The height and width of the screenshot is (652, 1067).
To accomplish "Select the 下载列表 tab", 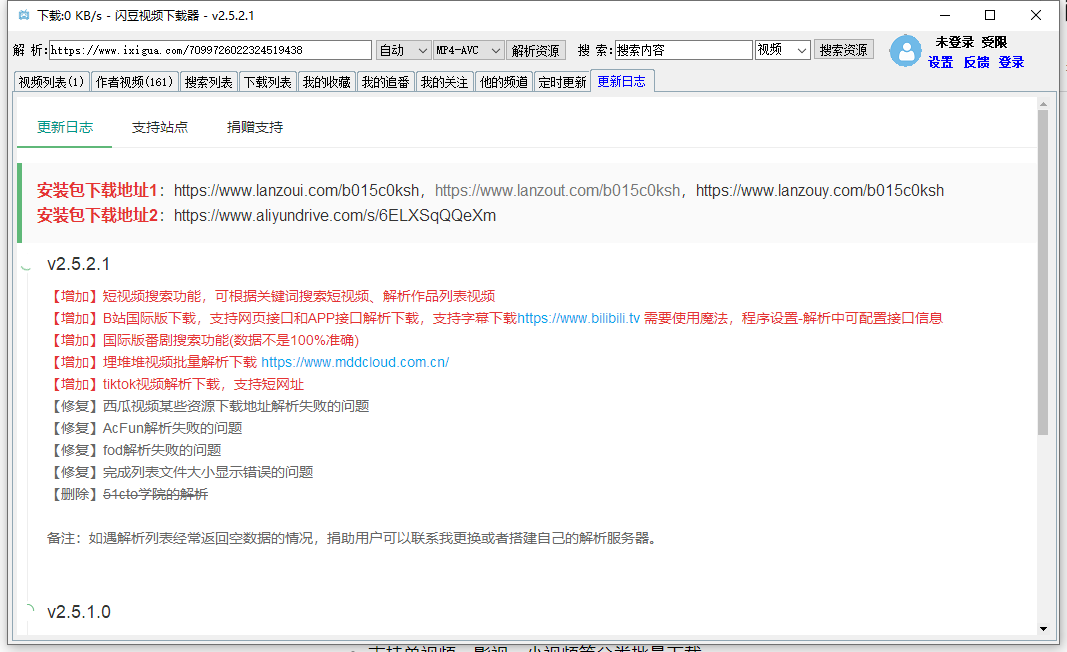I will (267, 82).
